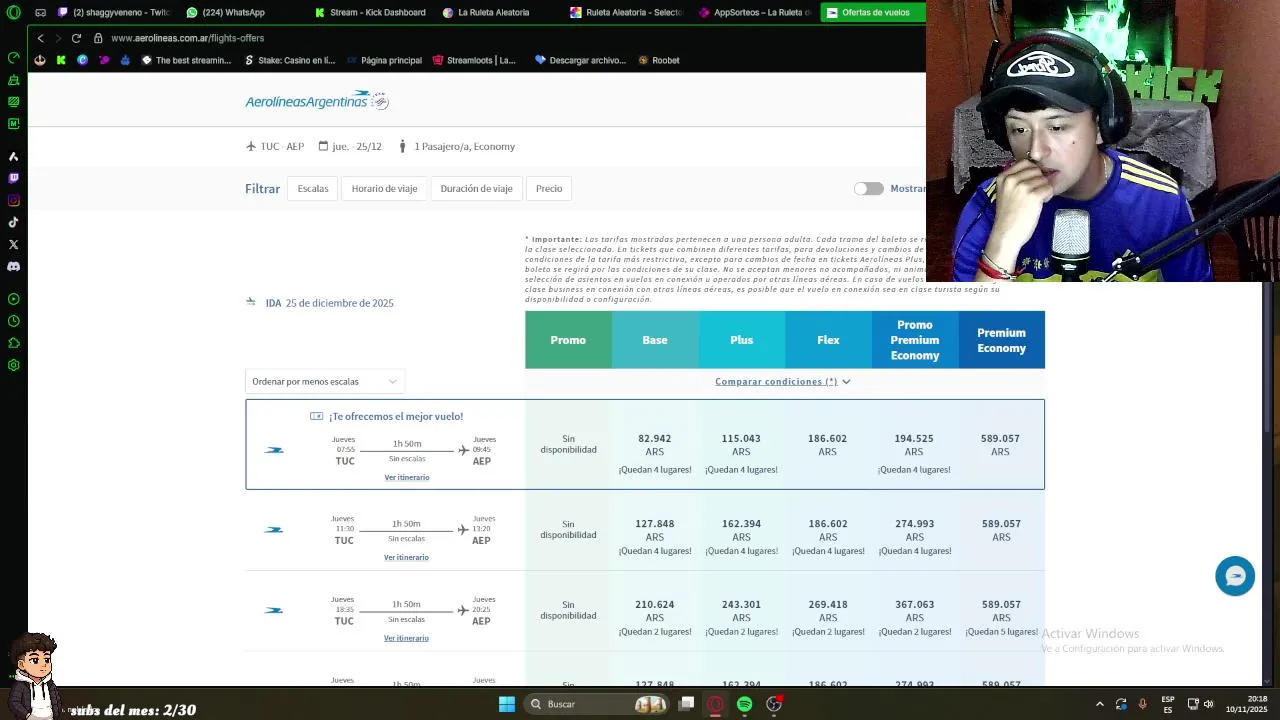Switch to the shaggyveneno Twitch tab
Viewport: 1280px width, 720px height.
114,12
